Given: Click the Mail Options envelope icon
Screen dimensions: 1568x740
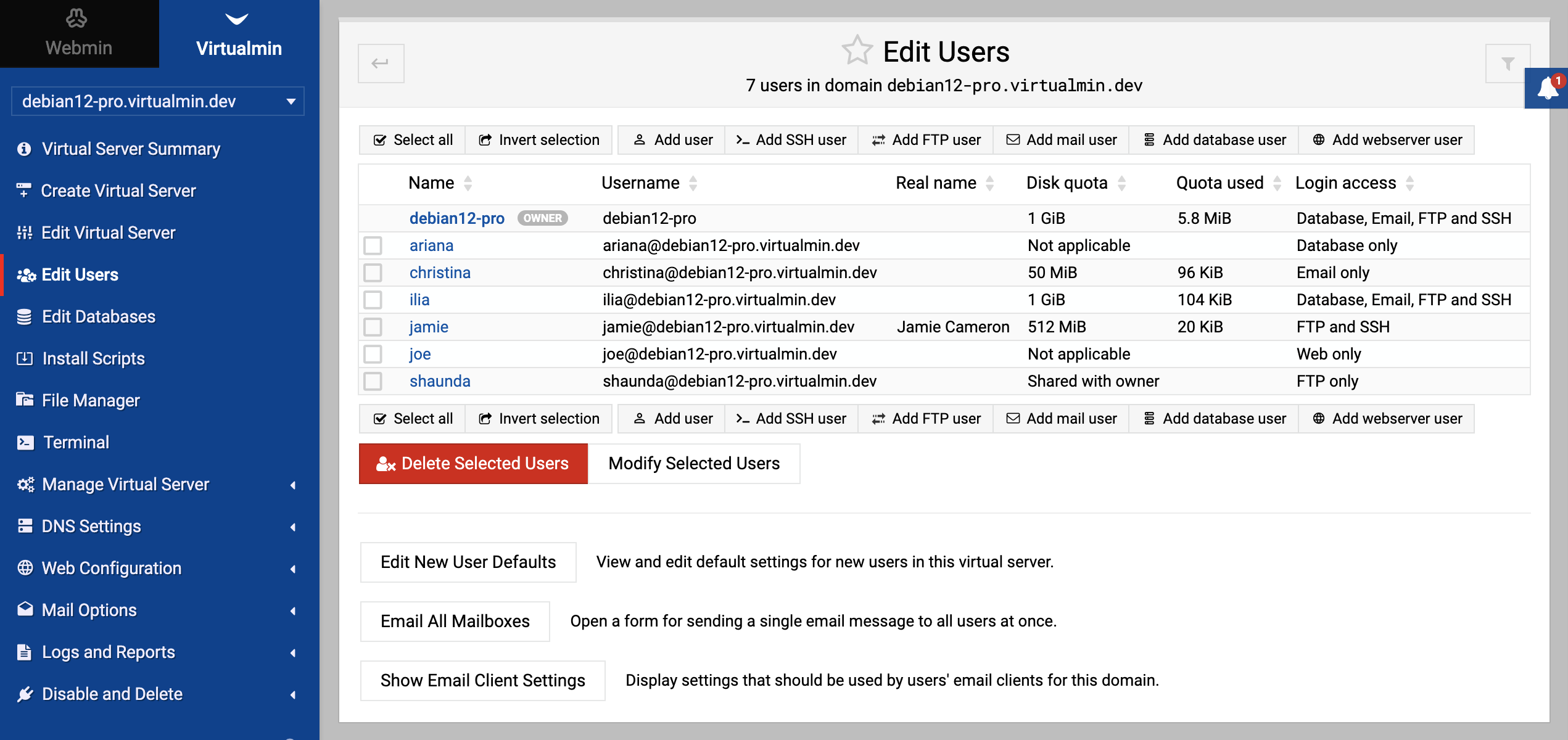Looking at the screenshot, I should click(25, 609).
